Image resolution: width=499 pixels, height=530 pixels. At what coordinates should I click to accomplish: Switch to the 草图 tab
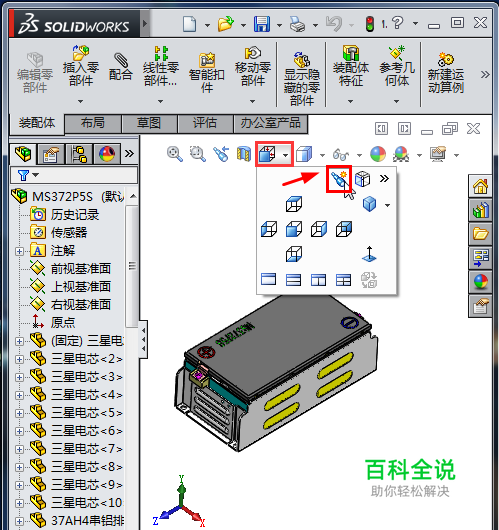tap(149, 123)
